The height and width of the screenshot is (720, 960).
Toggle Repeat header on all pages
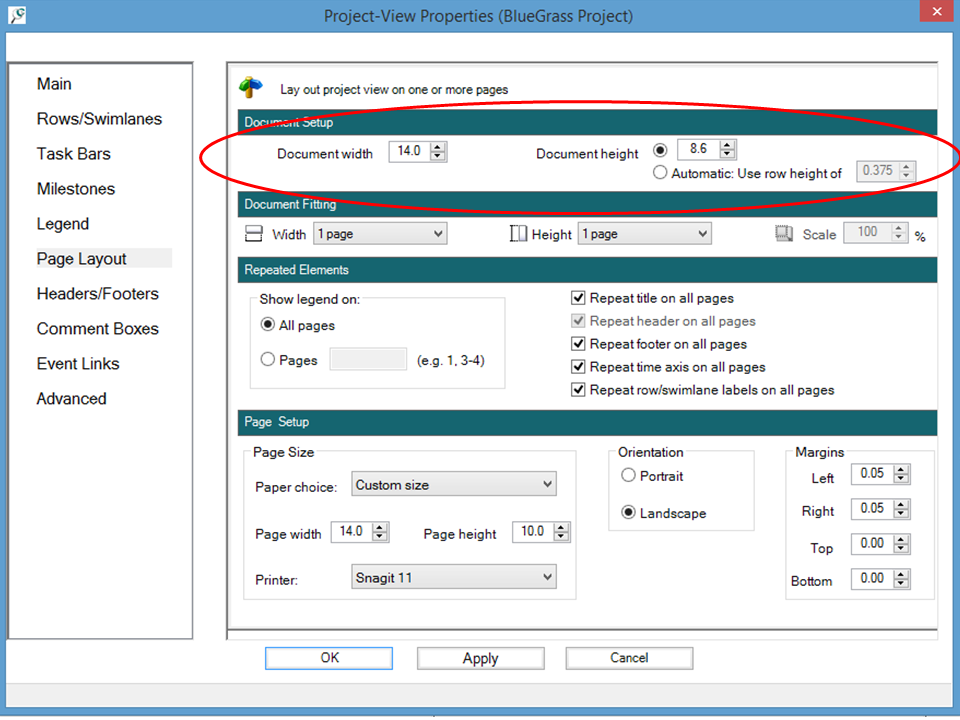(x=578, y=321)
